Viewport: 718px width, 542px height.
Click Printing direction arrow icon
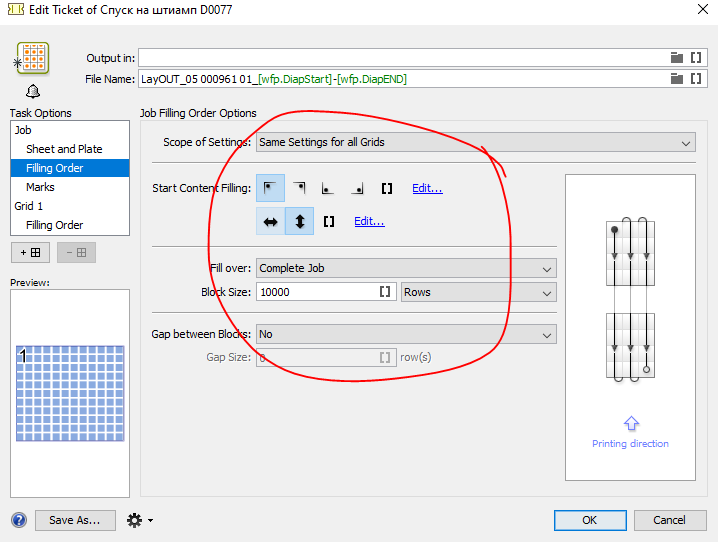tap(631, 423)
